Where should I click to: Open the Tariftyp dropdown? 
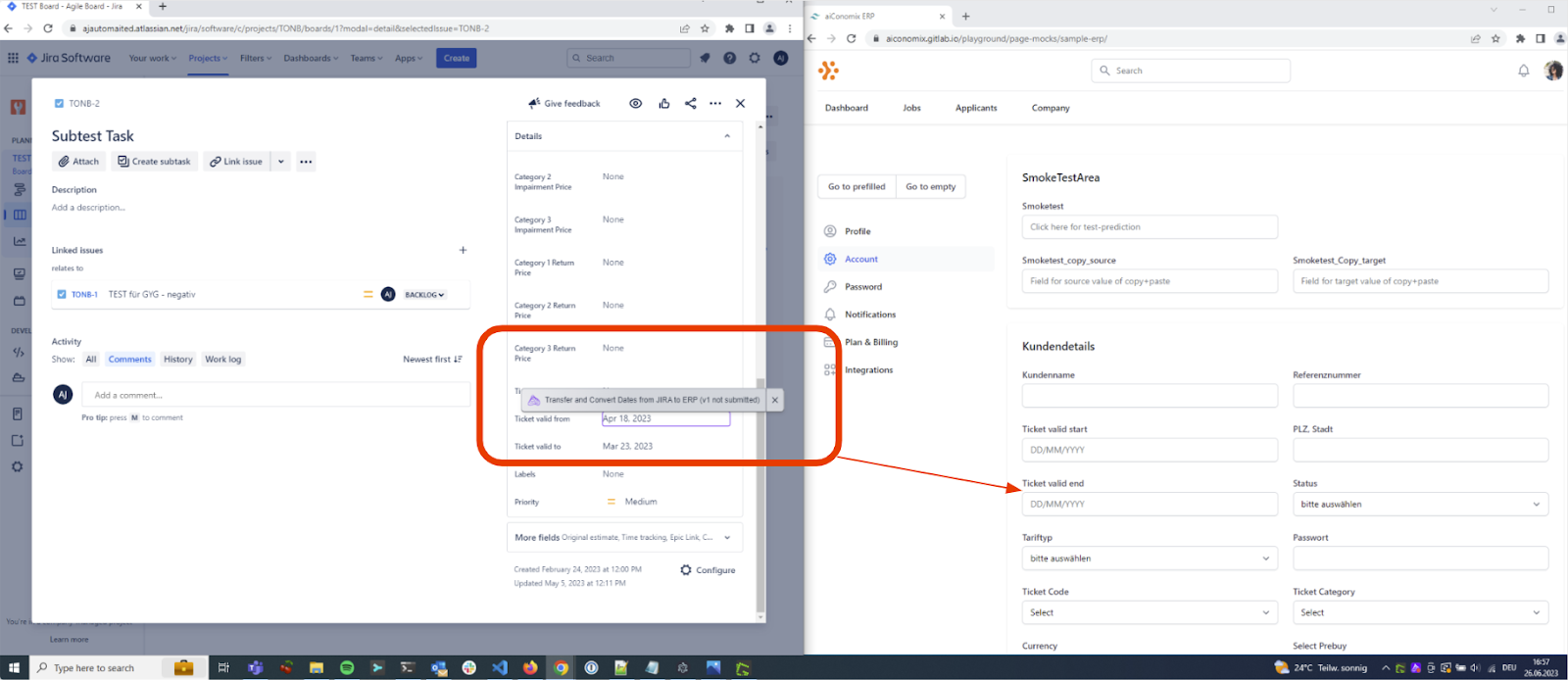pyautogui.click(x=1150, y=559)
